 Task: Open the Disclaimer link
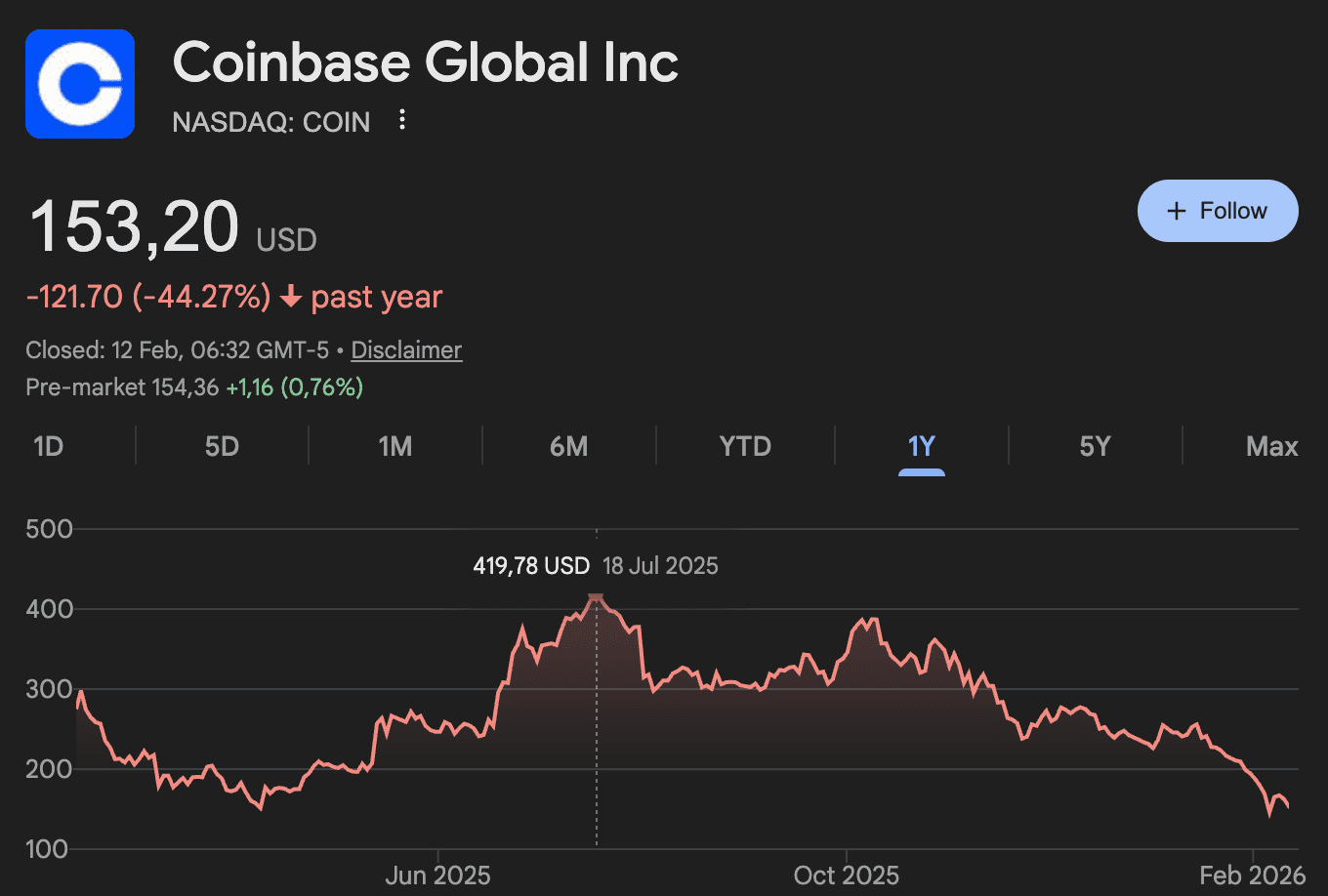[406, 350]
